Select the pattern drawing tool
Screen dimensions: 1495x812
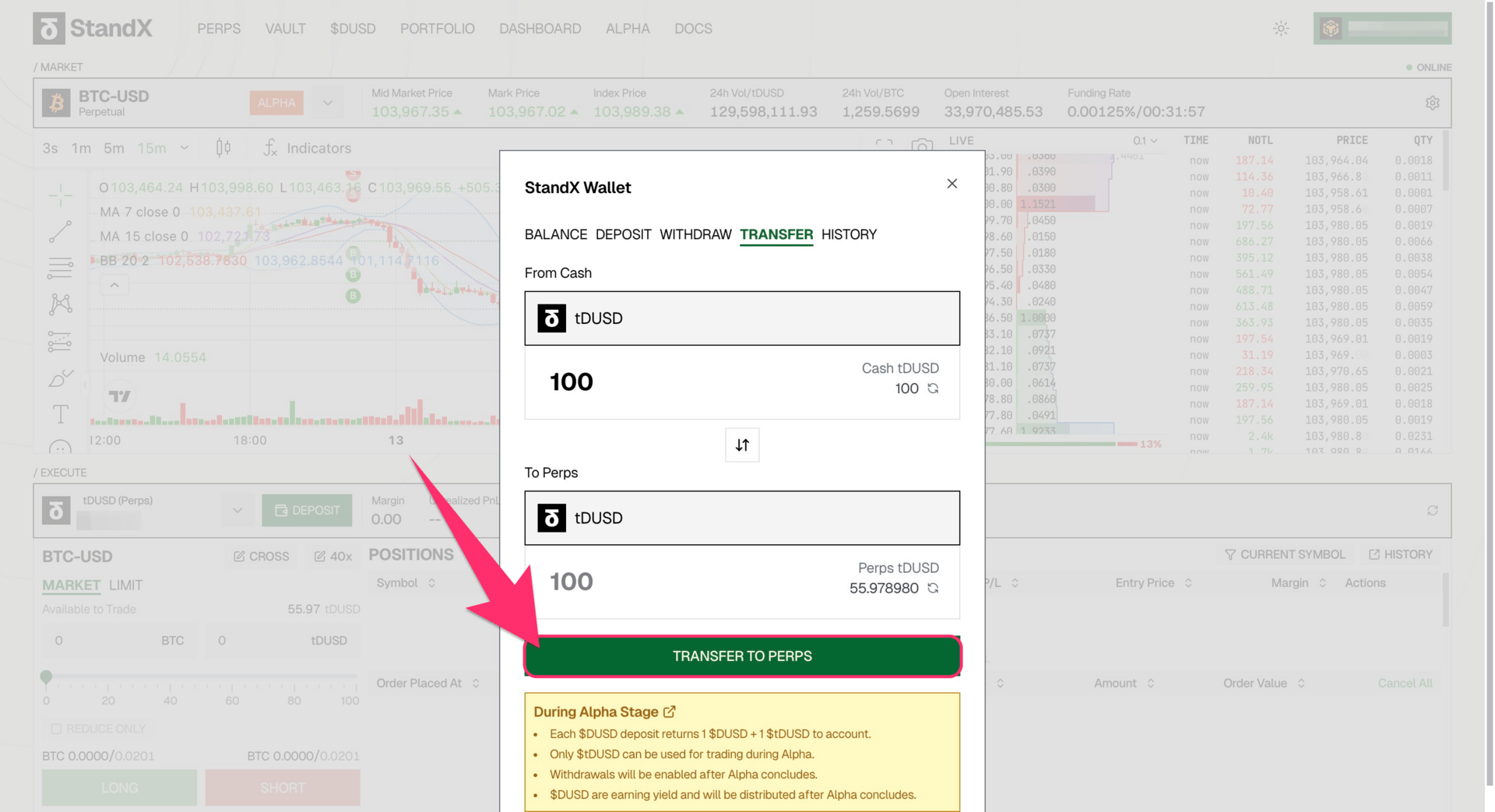[x=60, y=304]
